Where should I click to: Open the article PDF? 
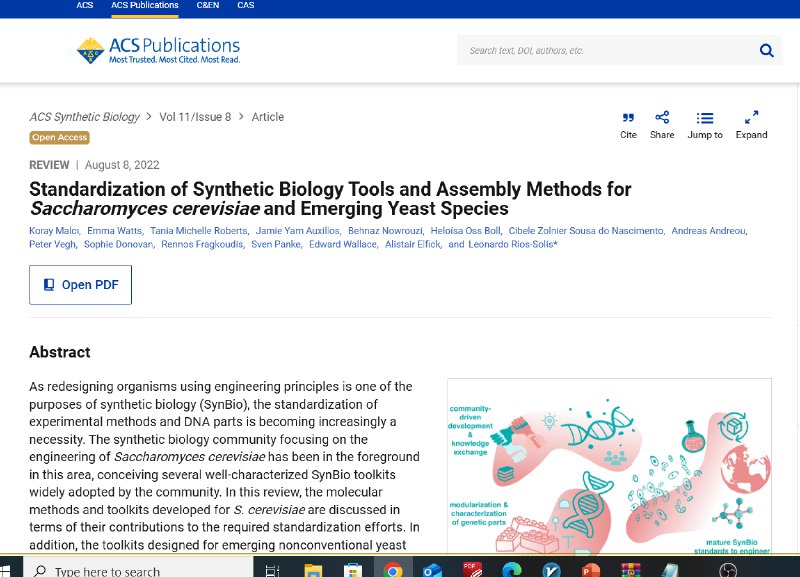tap(81, 285)
